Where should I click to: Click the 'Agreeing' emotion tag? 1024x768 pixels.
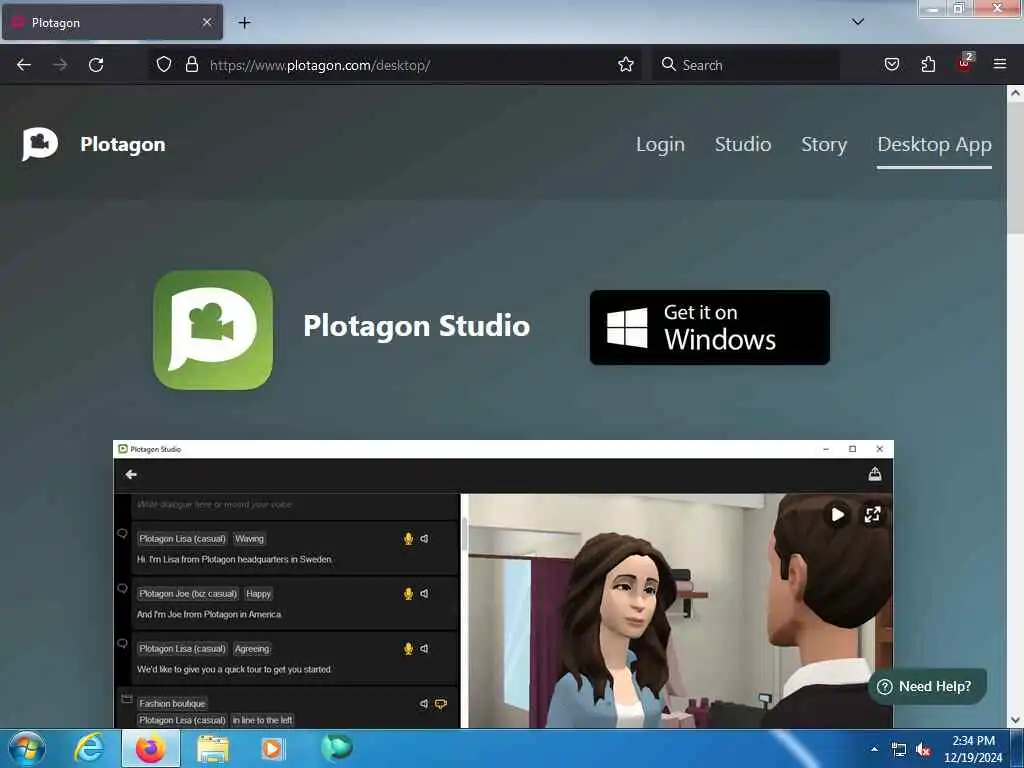click(x=252, y=648)
